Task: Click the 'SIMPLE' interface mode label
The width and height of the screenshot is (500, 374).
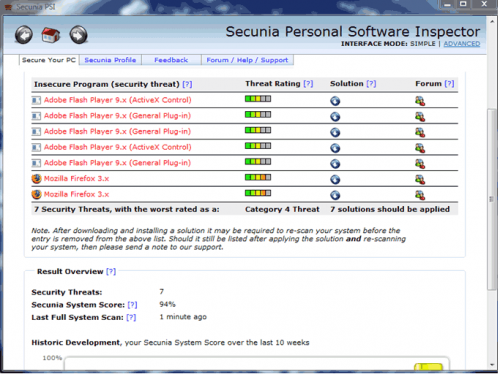Action: click(423, 44)
